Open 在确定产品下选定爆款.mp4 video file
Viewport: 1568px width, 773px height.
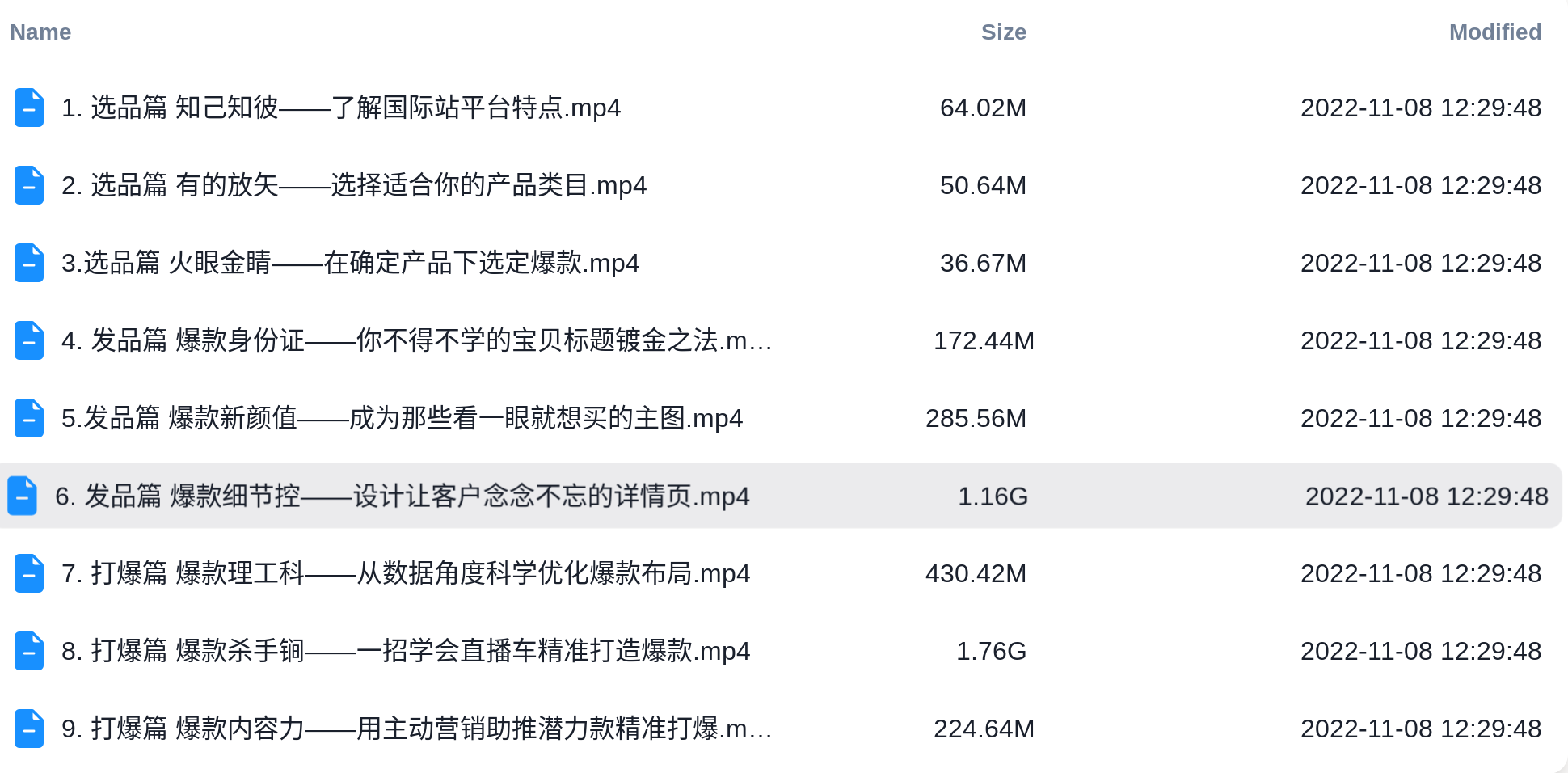point(351,263)
